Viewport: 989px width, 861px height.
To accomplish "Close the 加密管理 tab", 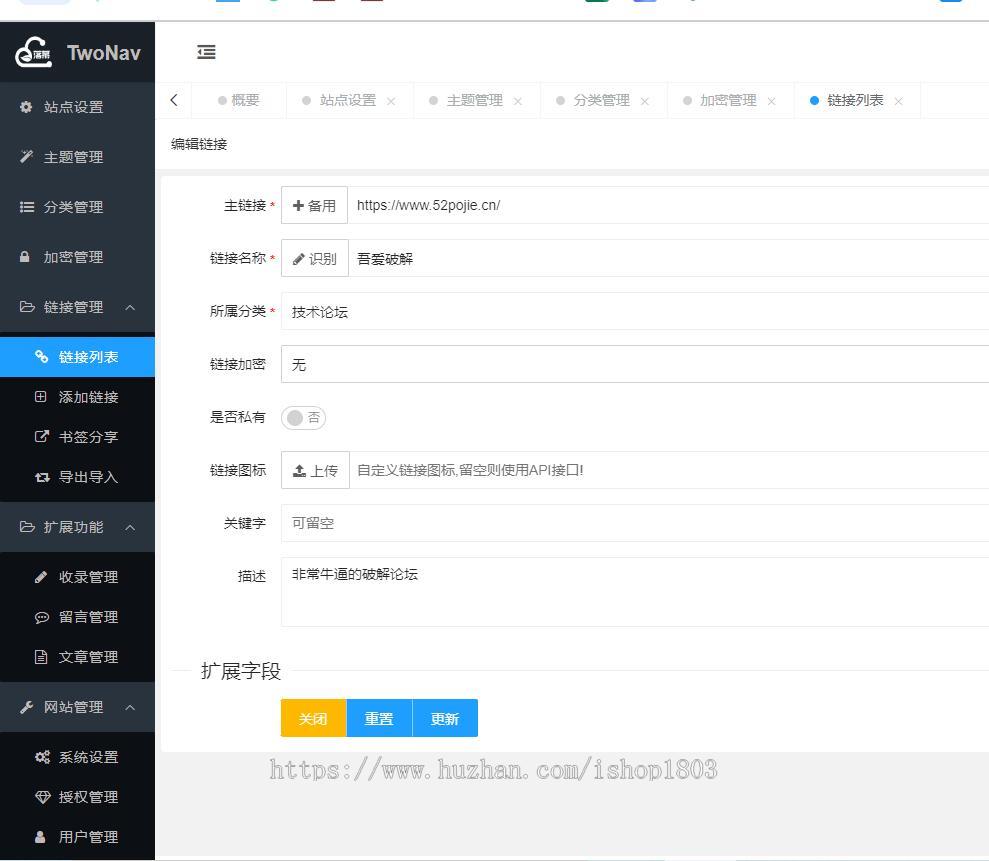I will pos(771,102).
